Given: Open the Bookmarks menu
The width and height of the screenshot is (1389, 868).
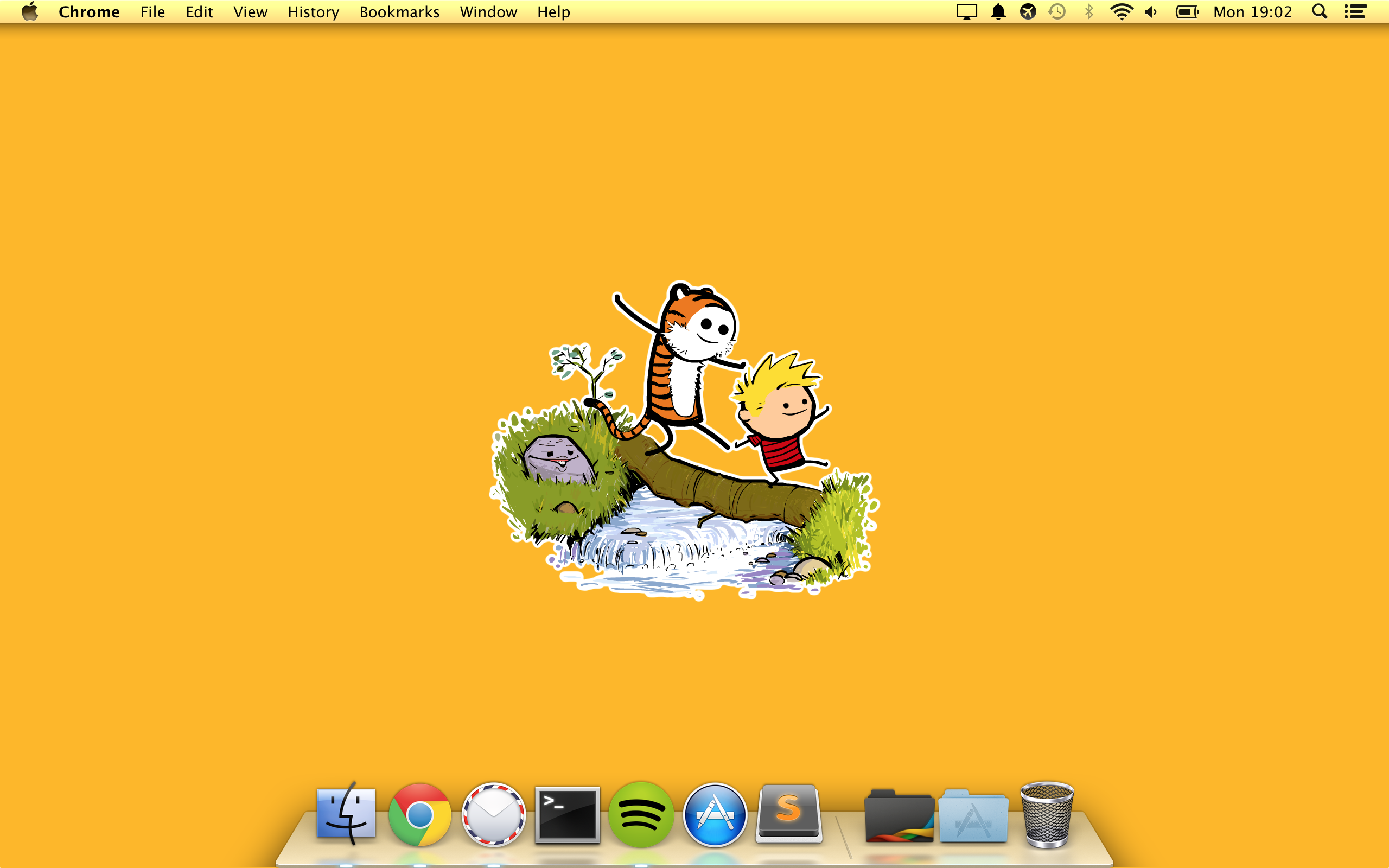Looking at the screenshot, I should (x=399, y=12).
